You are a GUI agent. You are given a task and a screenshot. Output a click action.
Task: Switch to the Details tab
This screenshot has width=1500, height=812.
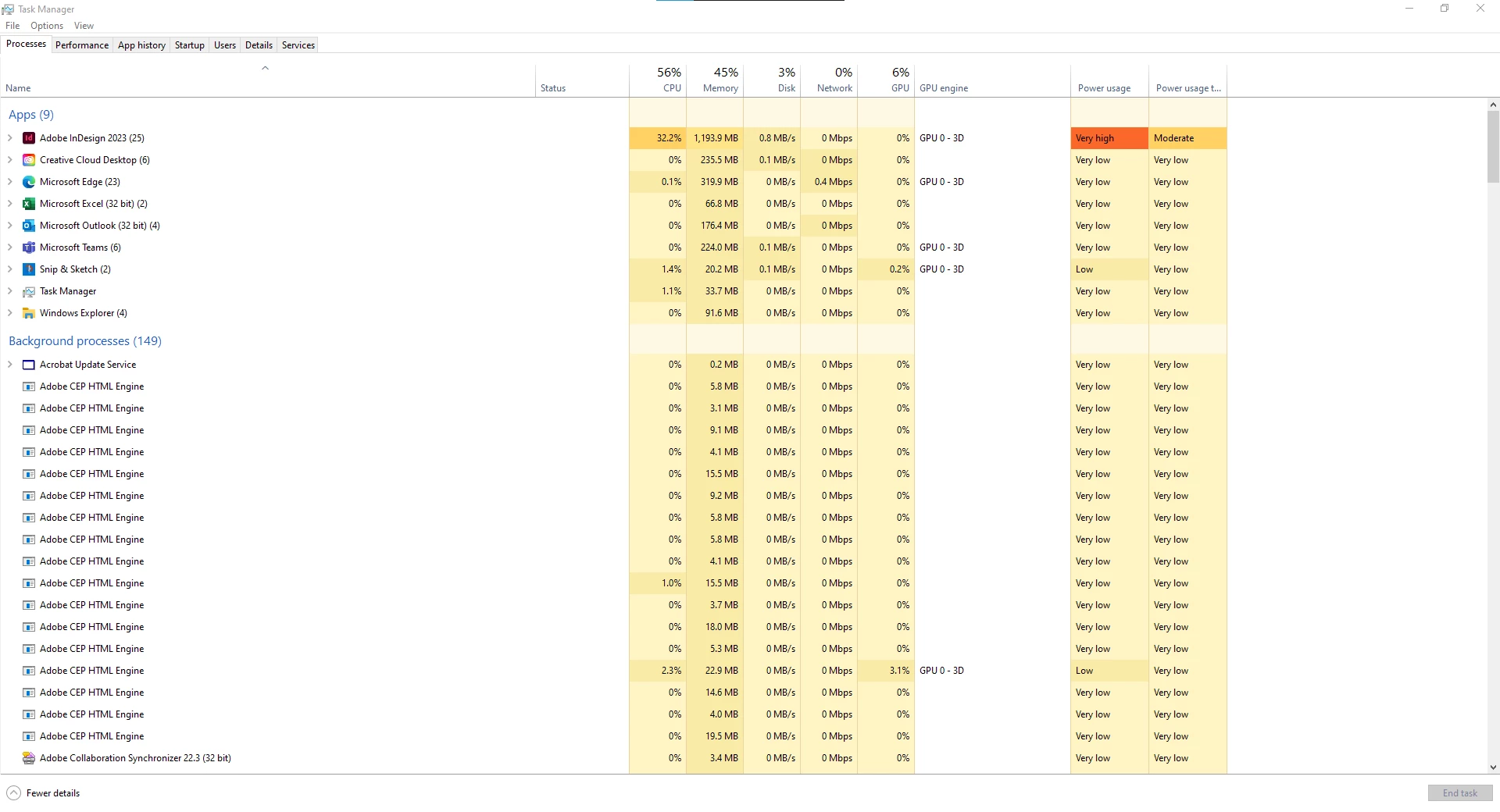(259, 45)
